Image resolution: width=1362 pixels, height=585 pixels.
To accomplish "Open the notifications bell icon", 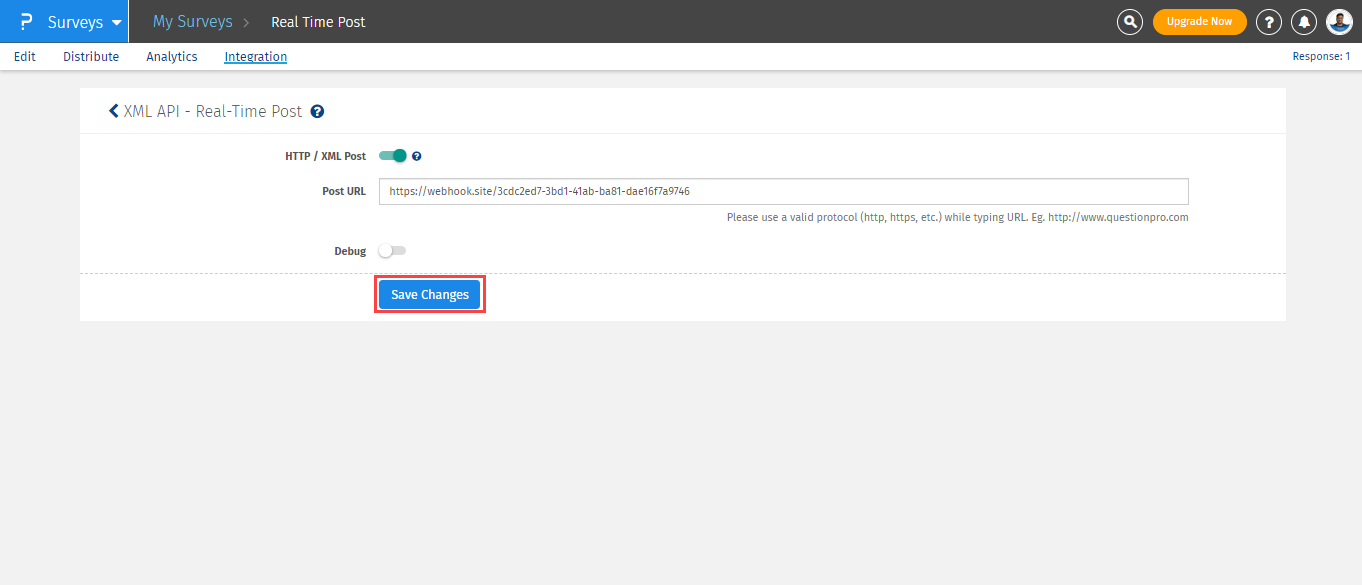I will point(1304,22).
